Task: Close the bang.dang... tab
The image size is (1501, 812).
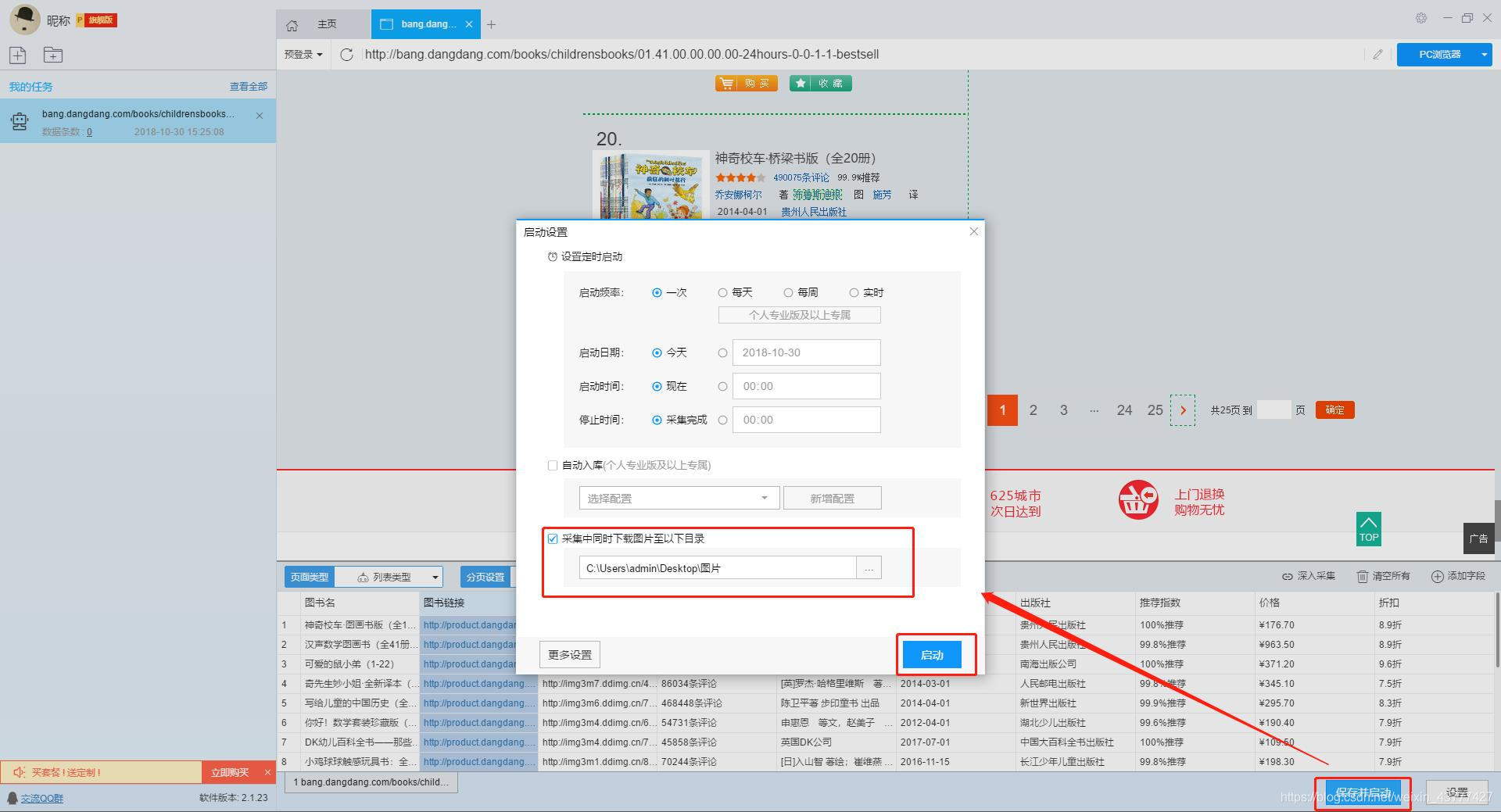Action: (469, 24)
